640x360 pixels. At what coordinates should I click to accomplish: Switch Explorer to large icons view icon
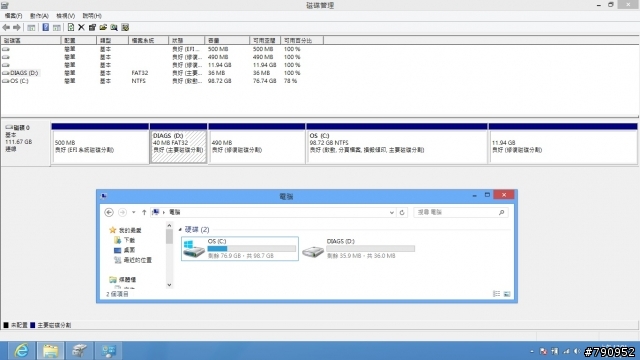pyautogui.click(x=507, y=294)
